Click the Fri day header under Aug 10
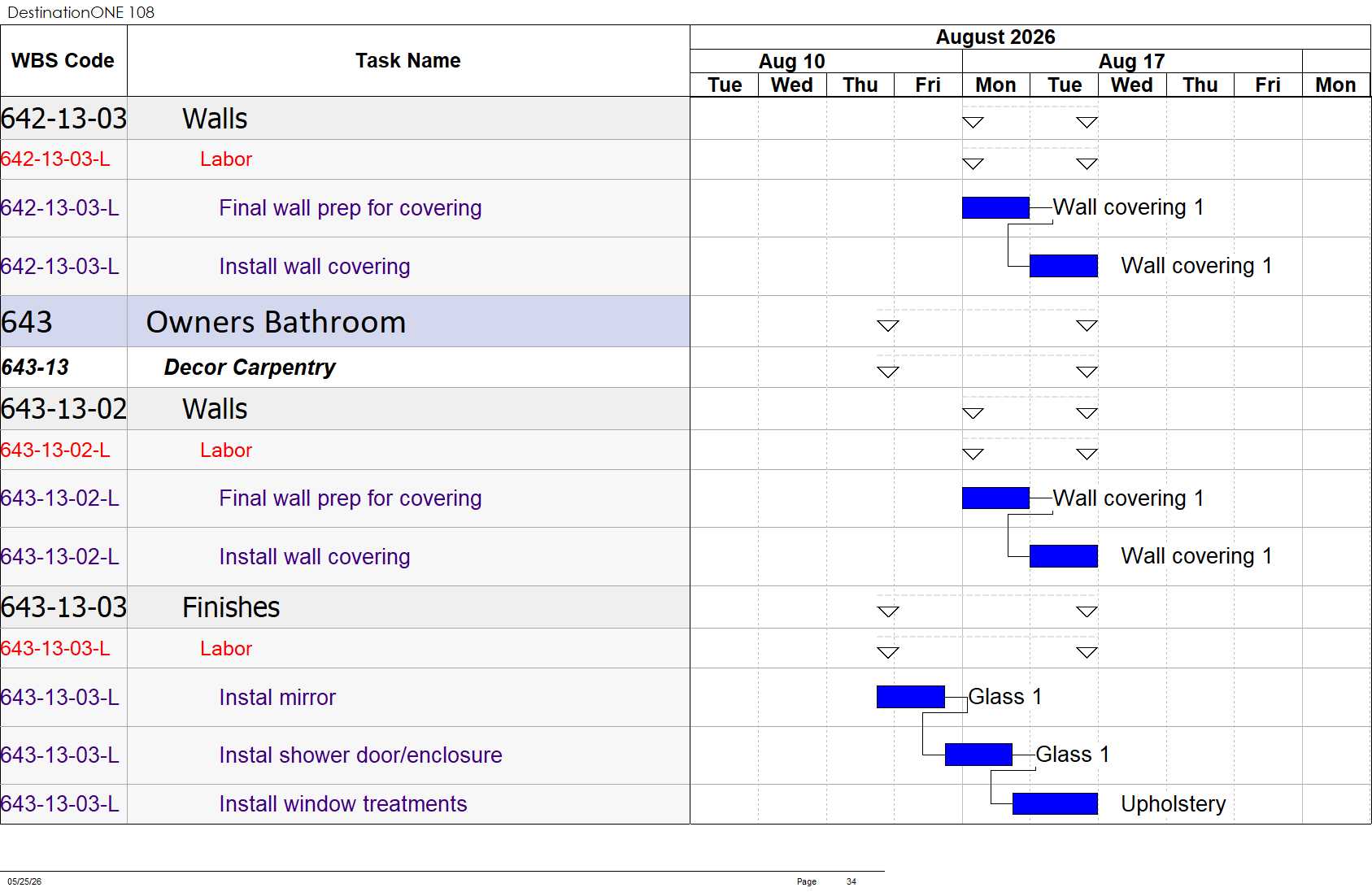The image size is (1372, 892). pyautogui.click(x=928, y=85)
